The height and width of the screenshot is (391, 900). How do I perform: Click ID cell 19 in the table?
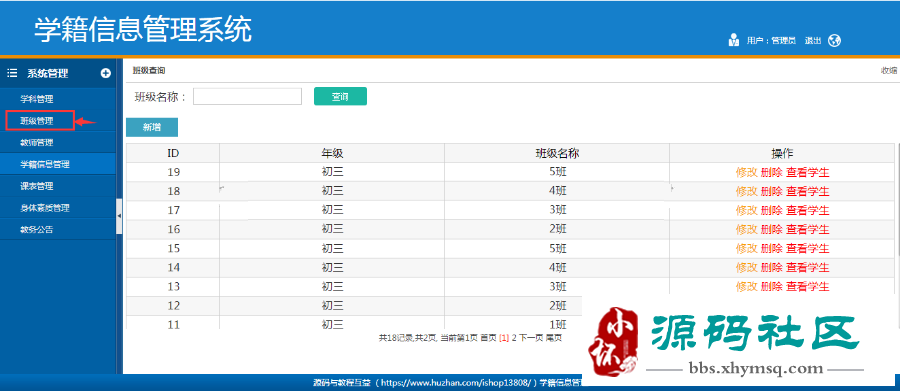pyautogui.click(x=173, y=172)
